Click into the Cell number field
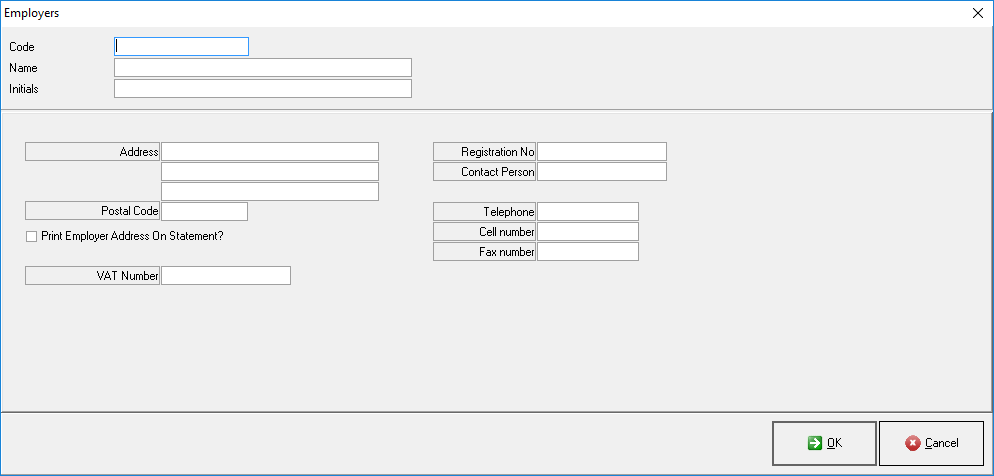The width and height of the screenshot is (994, 476). pos(588,231)
